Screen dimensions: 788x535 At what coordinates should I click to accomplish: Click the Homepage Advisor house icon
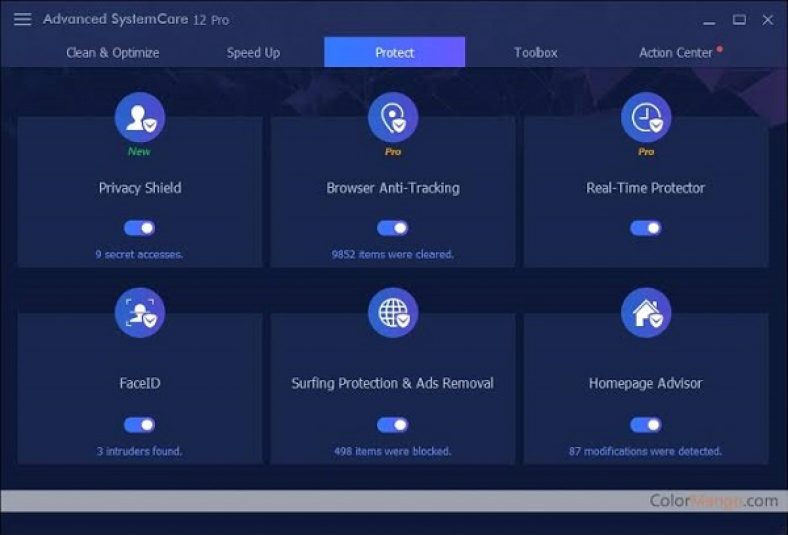[x=646, y=312]
